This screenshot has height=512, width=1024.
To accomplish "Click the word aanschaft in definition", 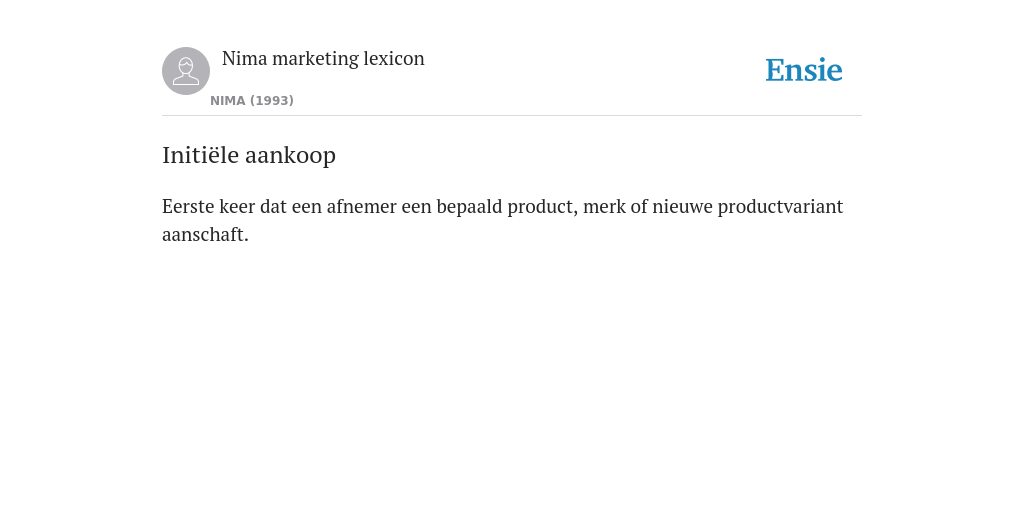I will pyautogui.click(x=205, y=234).
